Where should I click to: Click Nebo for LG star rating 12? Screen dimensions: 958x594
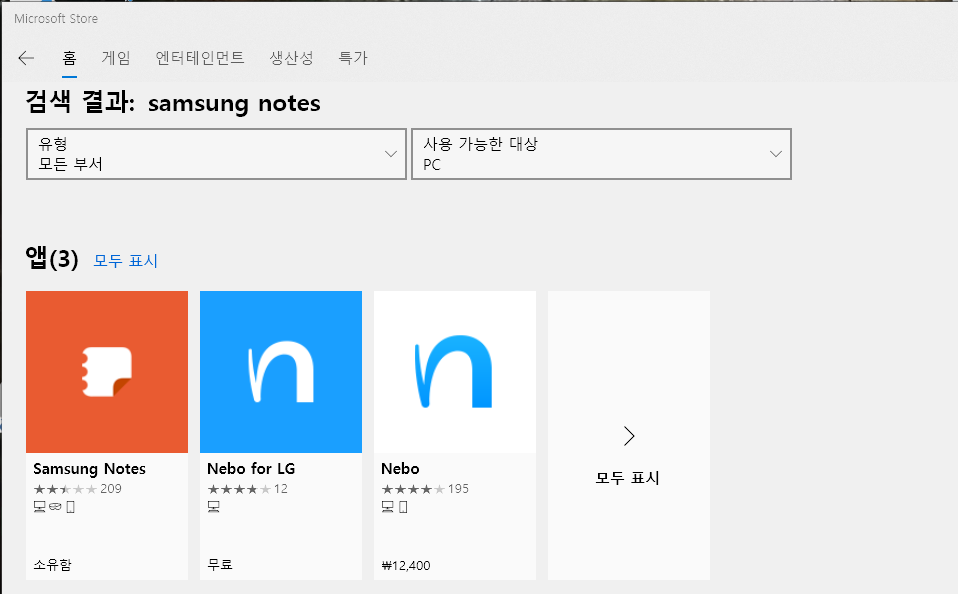point(247,489)
